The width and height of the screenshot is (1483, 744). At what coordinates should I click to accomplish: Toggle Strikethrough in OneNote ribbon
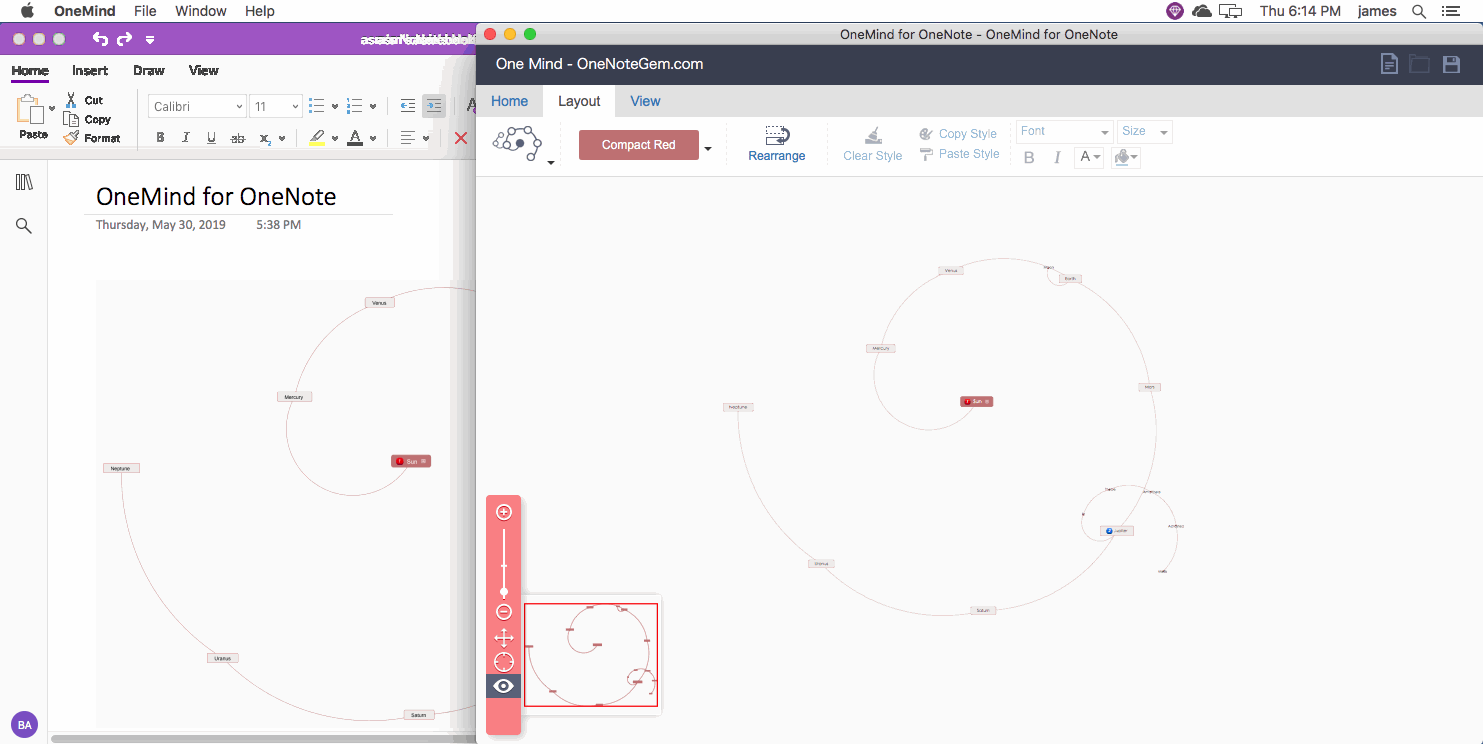[x=237, y=138]
